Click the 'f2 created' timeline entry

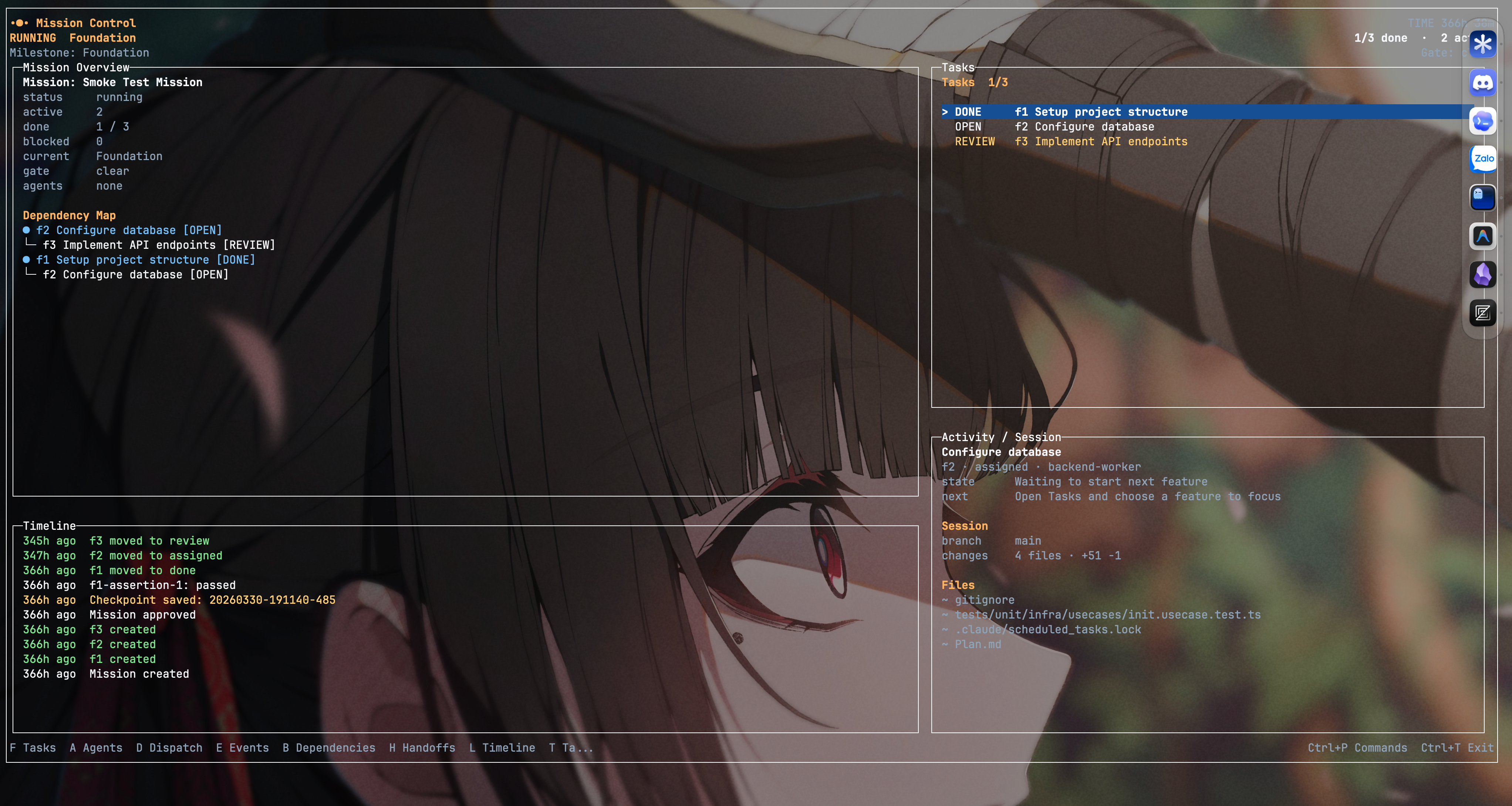(89, 644)
